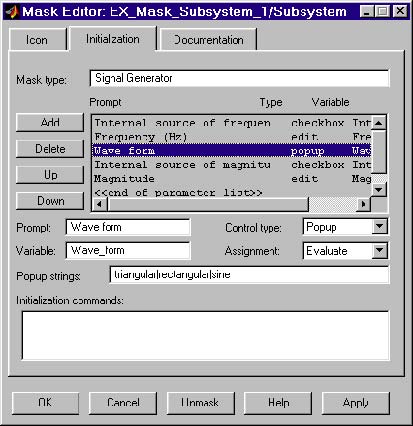Click the MATLAB icon in the title bar
Viewport: 413px width, 426px height.
pos(12,12)
